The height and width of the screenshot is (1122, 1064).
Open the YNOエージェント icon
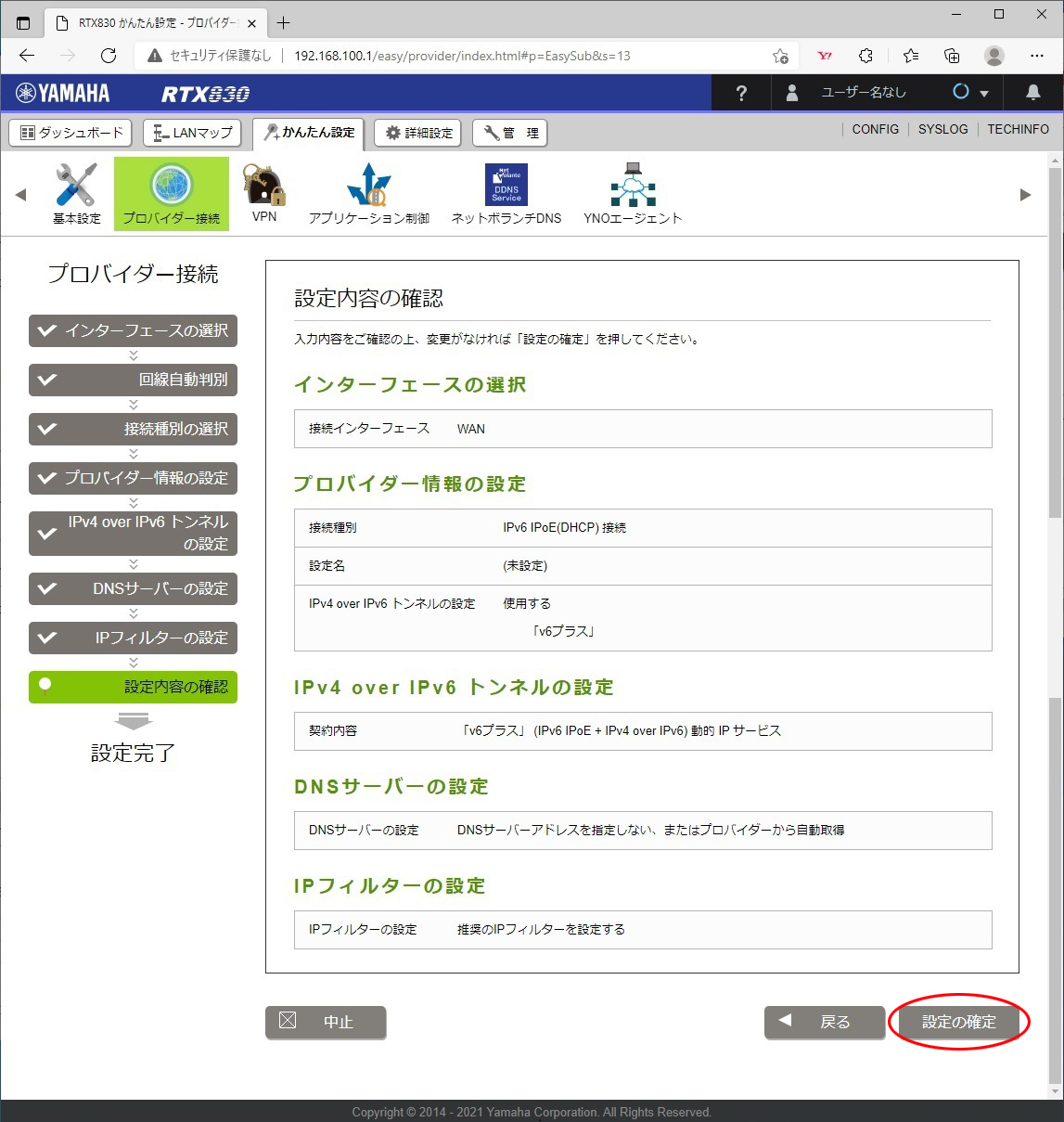click(633, 186)
